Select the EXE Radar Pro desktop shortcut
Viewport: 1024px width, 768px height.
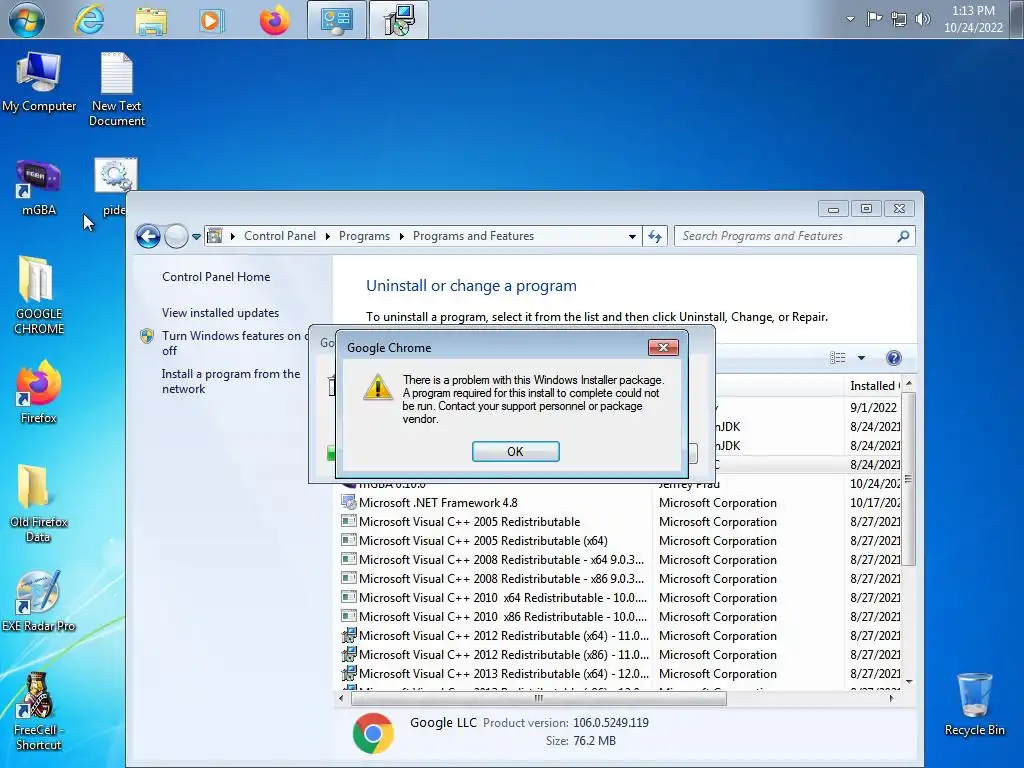(x=39, y=601)
